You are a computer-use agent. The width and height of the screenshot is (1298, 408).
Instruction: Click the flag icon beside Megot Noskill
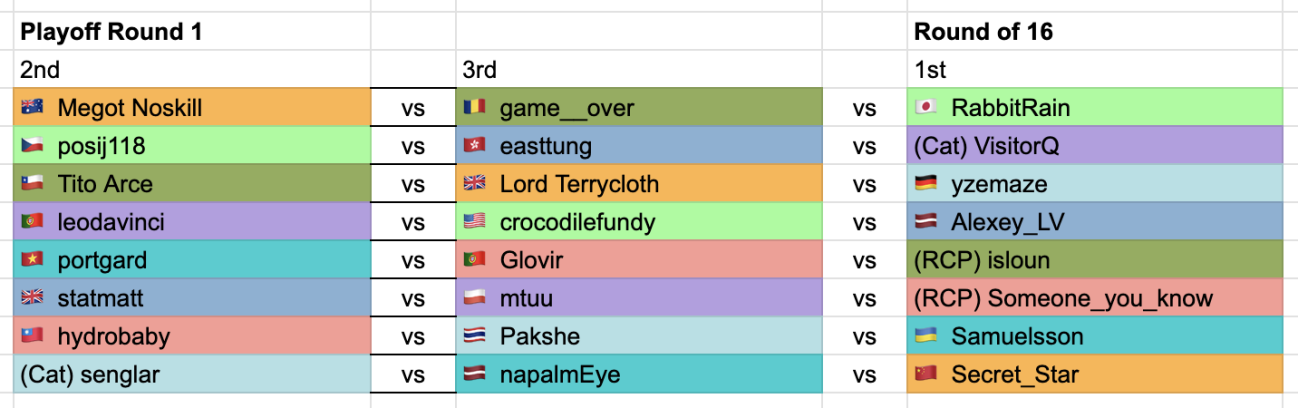click(32, 108)
